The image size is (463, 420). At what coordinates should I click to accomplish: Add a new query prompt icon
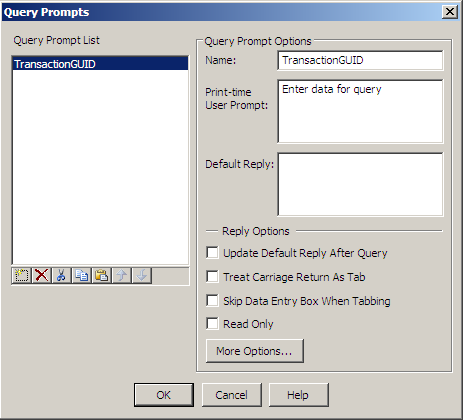(22, 276)
